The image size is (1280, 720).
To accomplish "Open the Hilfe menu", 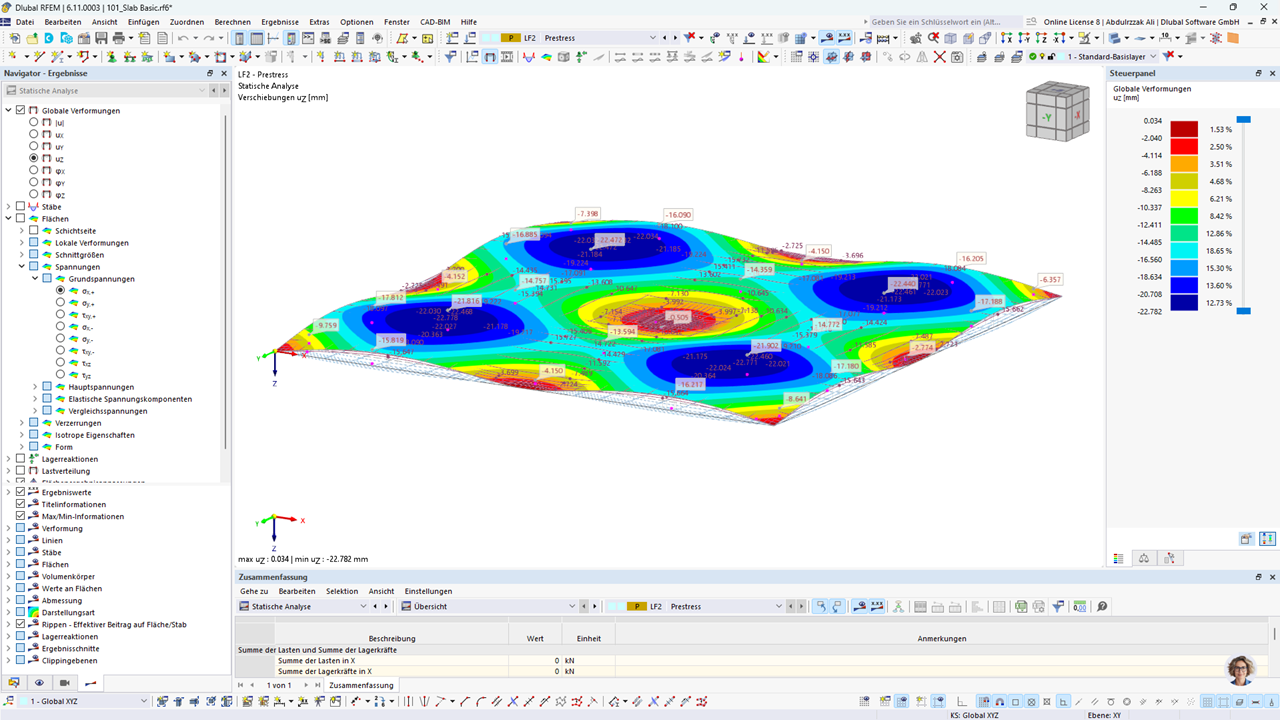I will coord(469,21).
